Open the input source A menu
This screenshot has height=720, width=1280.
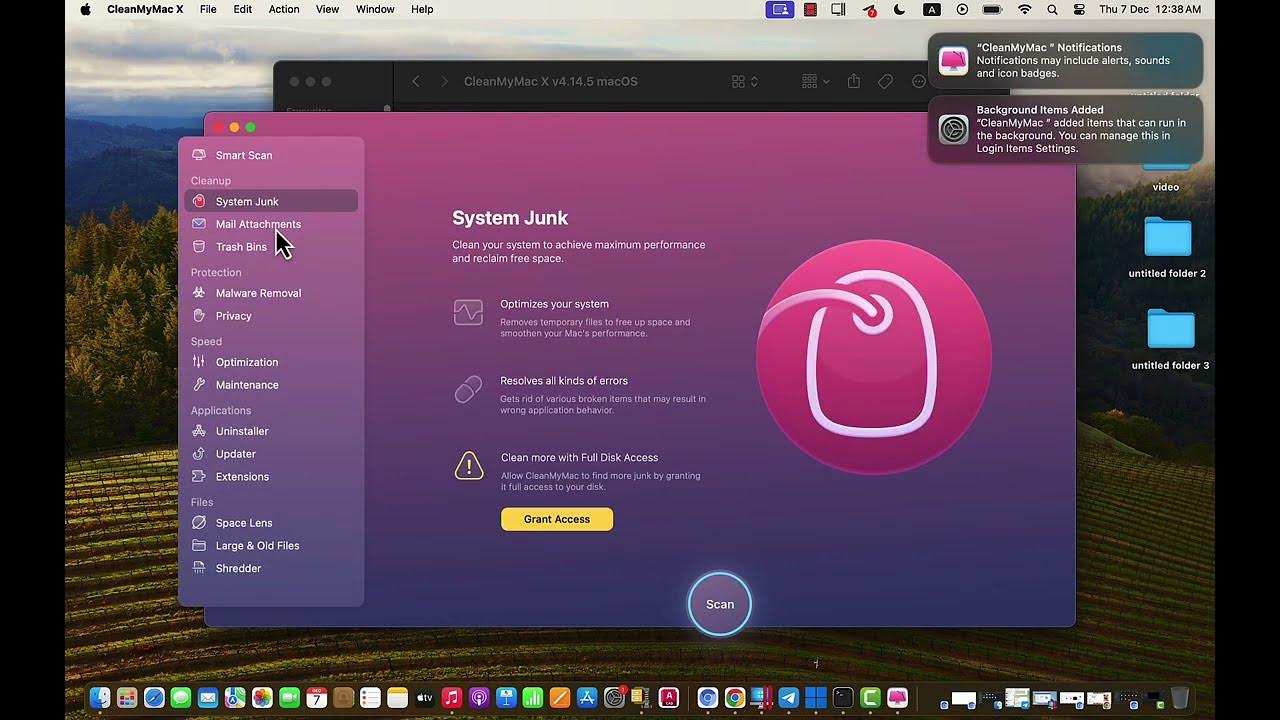932,9
